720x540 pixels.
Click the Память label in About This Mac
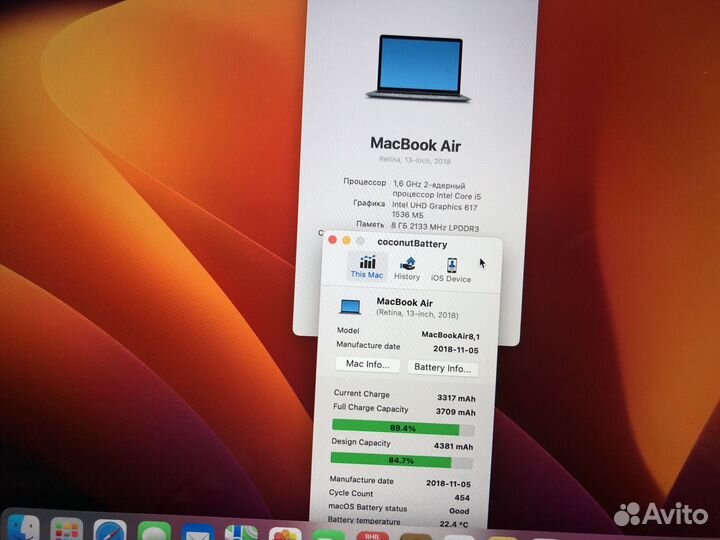pyautogui.click(x=370, y=224)
